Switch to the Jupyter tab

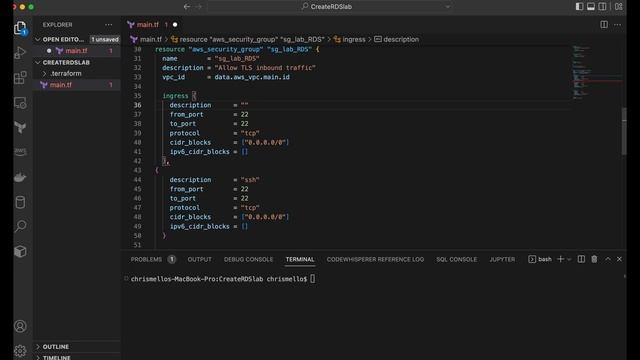(x=502, y=260)
